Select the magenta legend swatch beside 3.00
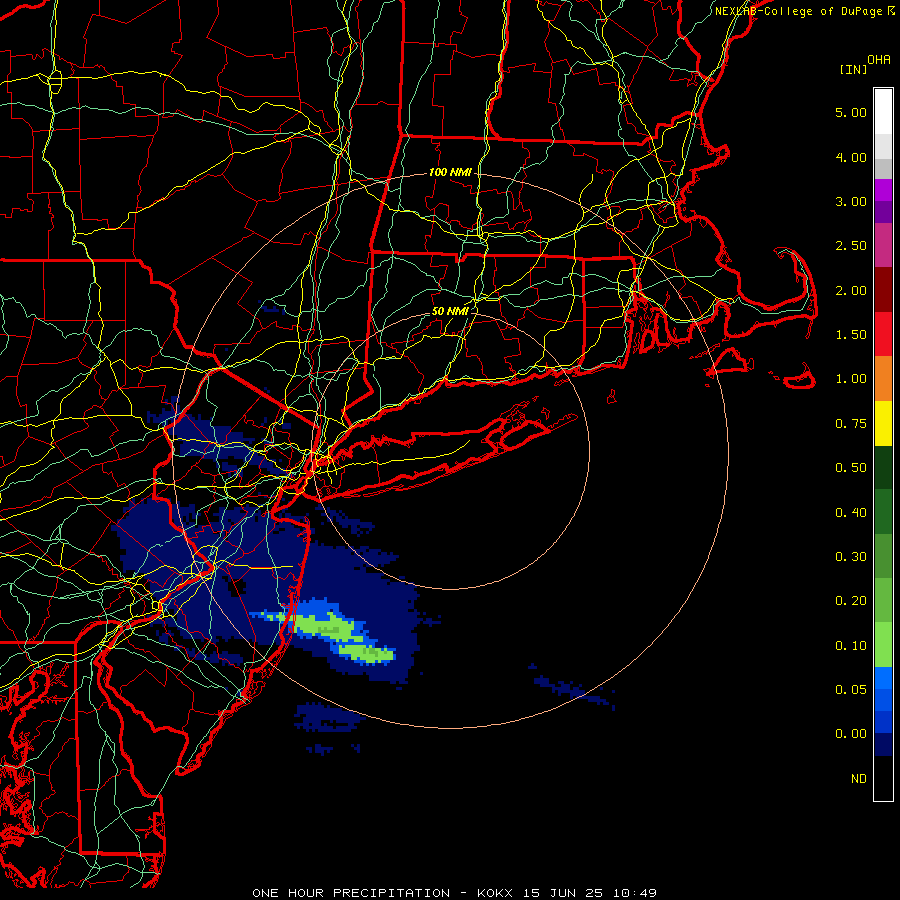Image resolution: width=900 pixels, height=900 pixels. [883, 190]
